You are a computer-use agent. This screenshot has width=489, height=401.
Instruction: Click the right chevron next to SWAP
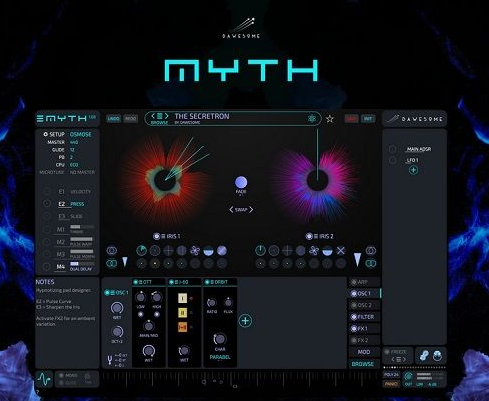pos(251,210)
